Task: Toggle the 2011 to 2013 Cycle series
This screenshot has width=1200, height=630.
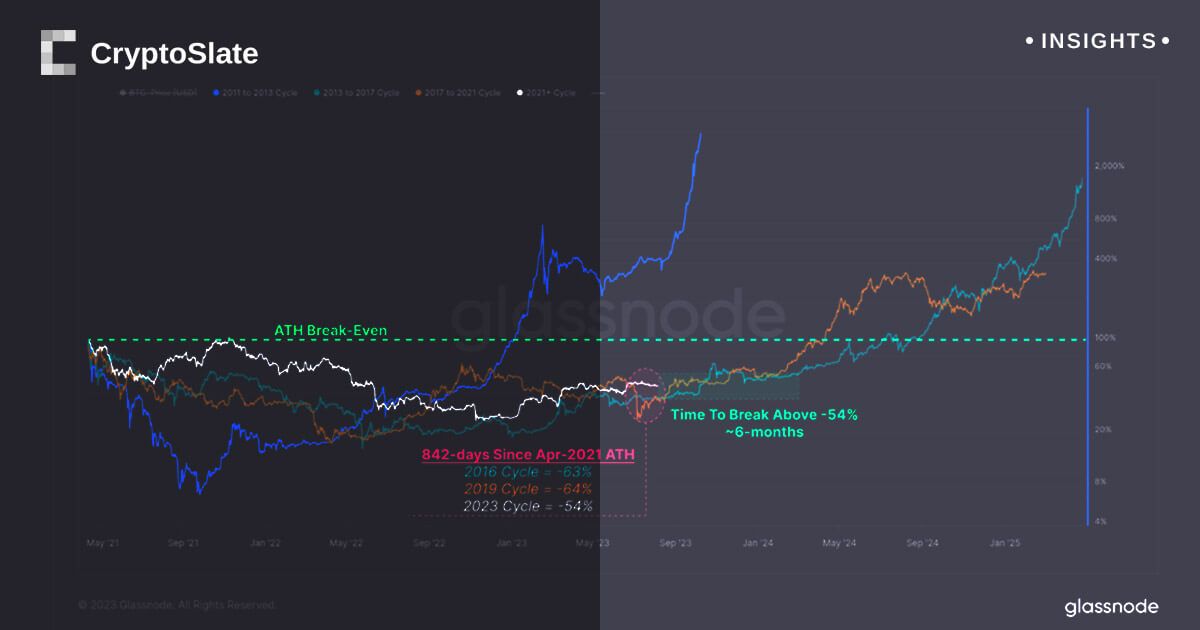Action: point(264,93)
